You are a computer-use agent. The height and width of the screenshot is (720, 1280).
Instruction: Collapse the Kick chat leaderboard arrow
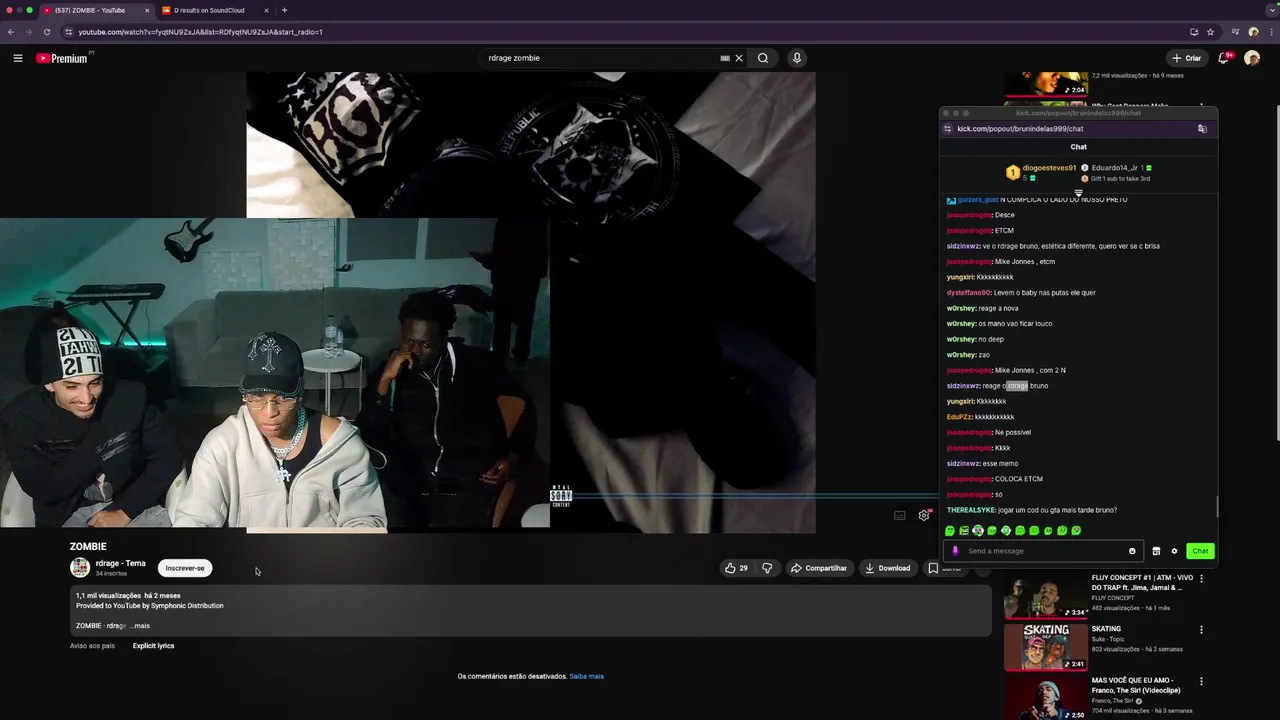[1078, 192]
